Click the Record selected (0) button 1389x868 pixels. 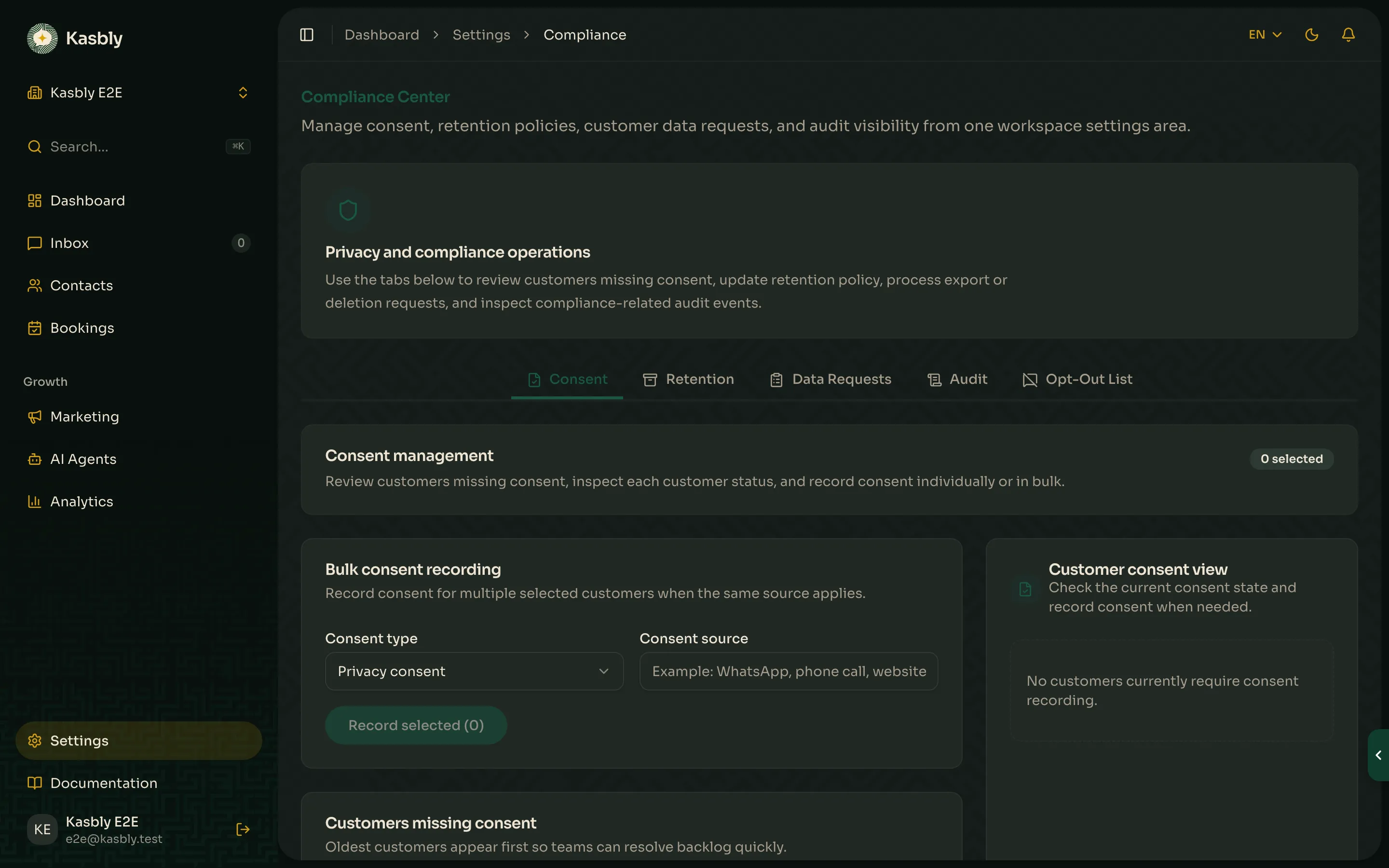[416, 726]
